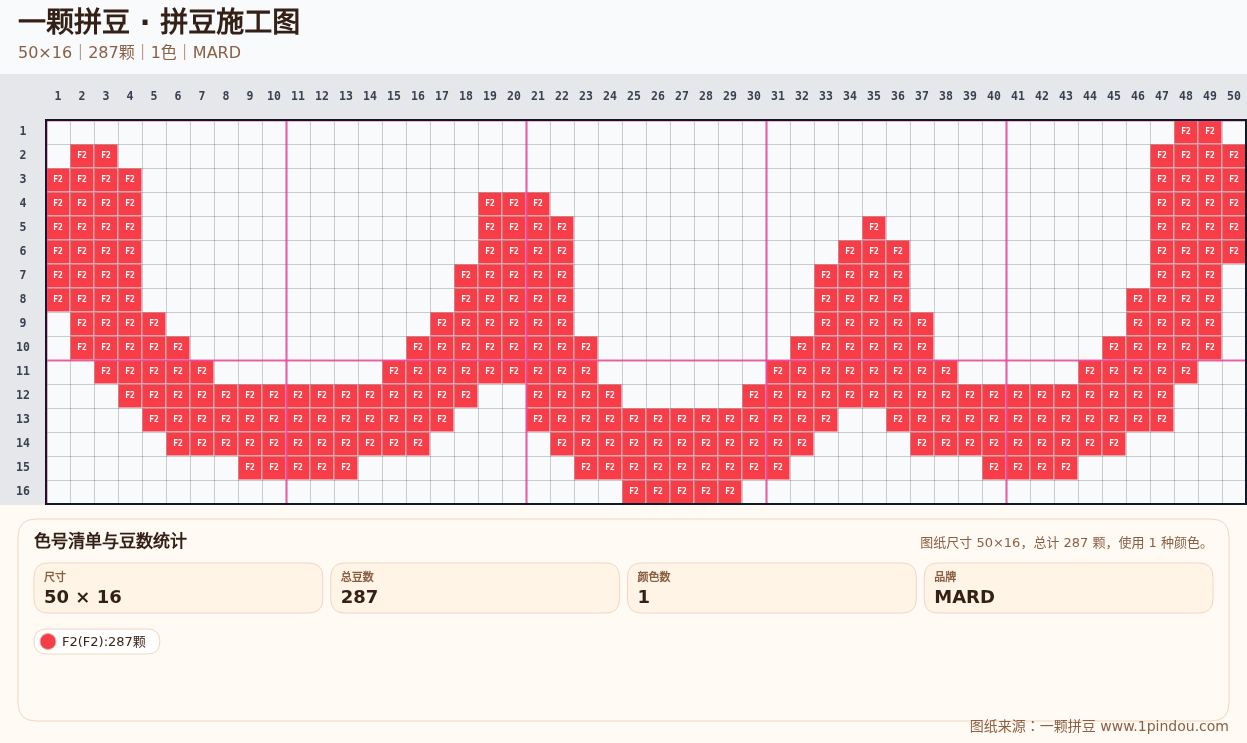Click row header 5

click(x=23, y=227)
